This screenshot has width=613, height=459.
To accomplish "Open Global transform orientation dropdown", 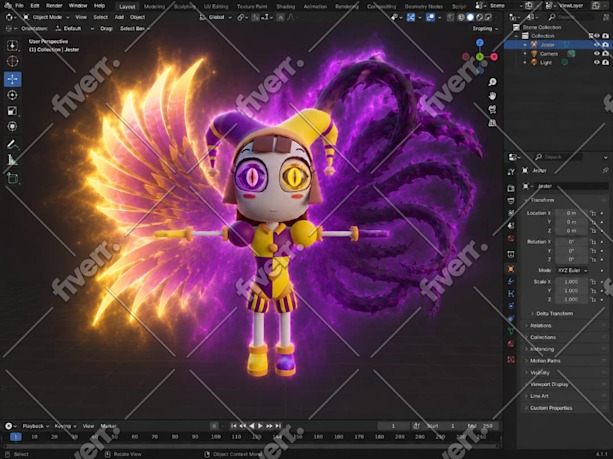I will click(x=215, y=17).
